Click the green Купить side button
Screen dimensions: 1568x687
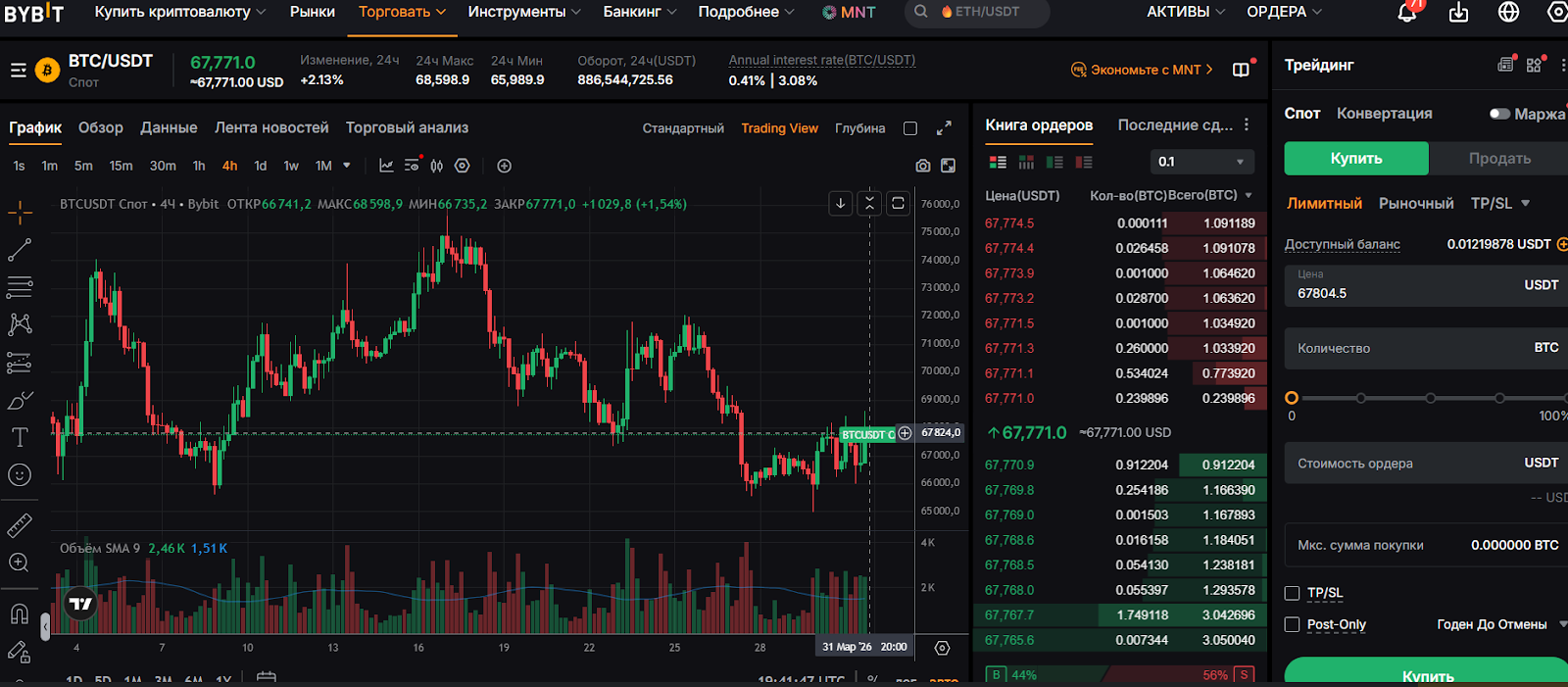[x=1356, y=158]
